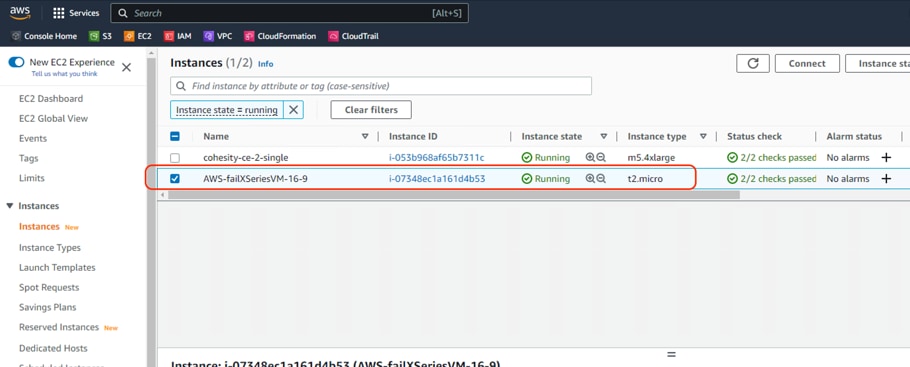
Task: Click the details panel resize handle
Action: pos(671,354)
